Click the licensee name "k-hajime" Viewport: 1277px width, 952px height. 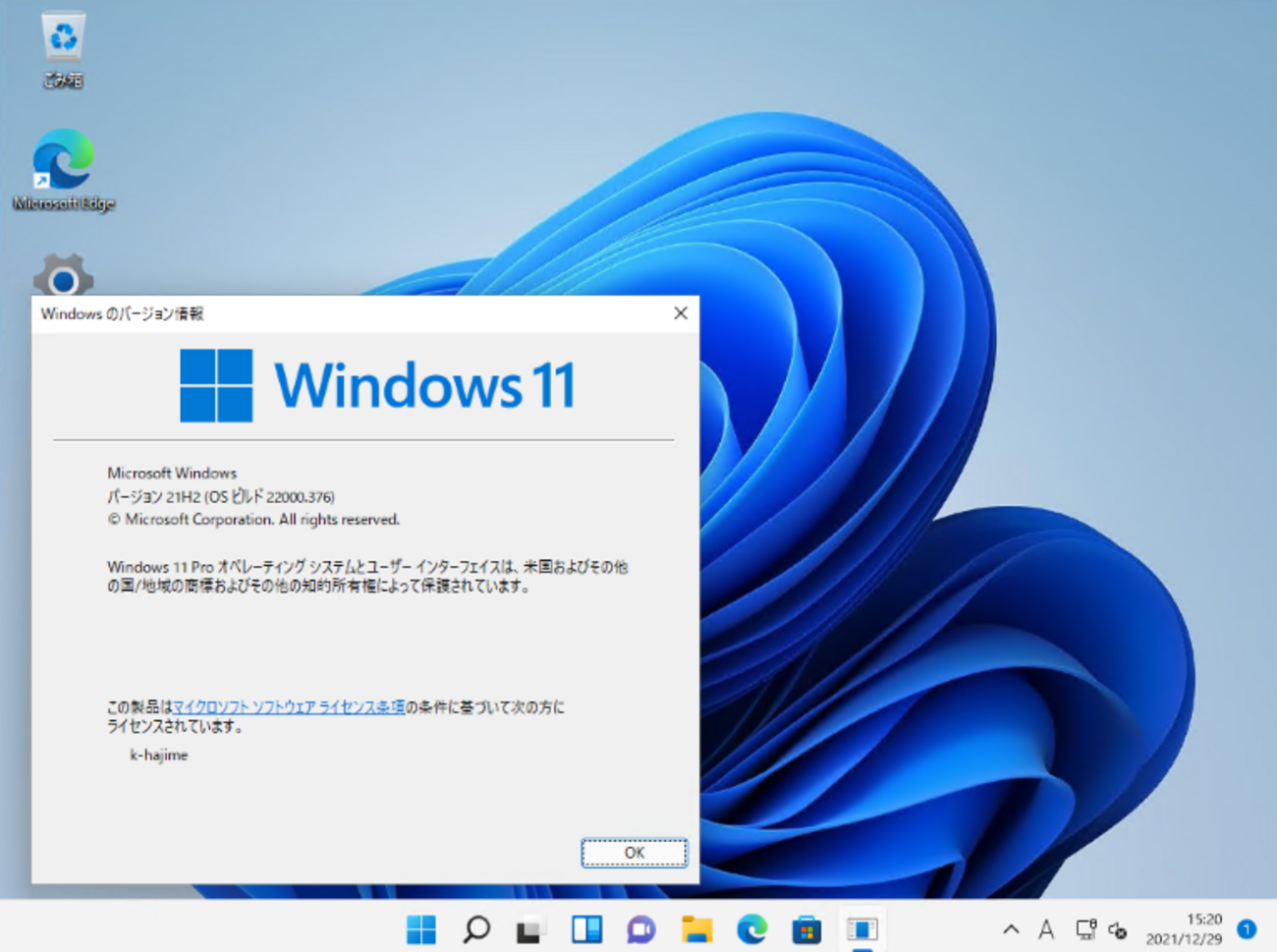pyautogui.click(x=159, y=755)
